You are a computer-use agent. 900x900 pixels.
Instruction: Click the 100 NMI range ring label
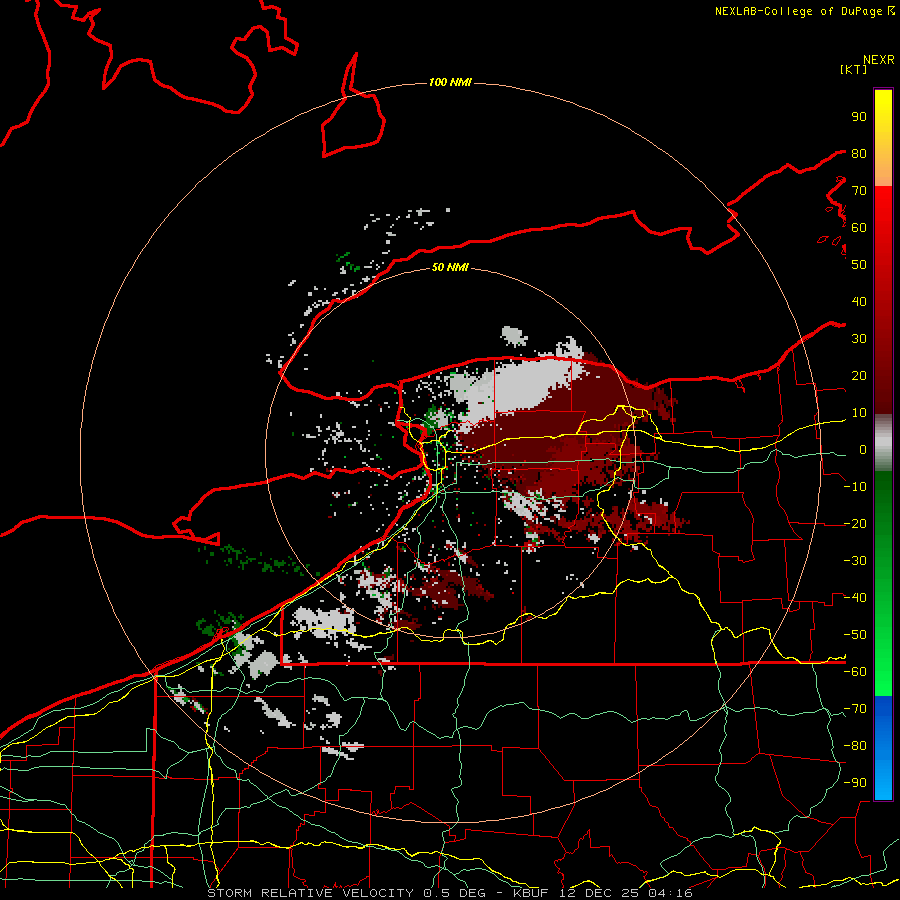pos(450,82)
